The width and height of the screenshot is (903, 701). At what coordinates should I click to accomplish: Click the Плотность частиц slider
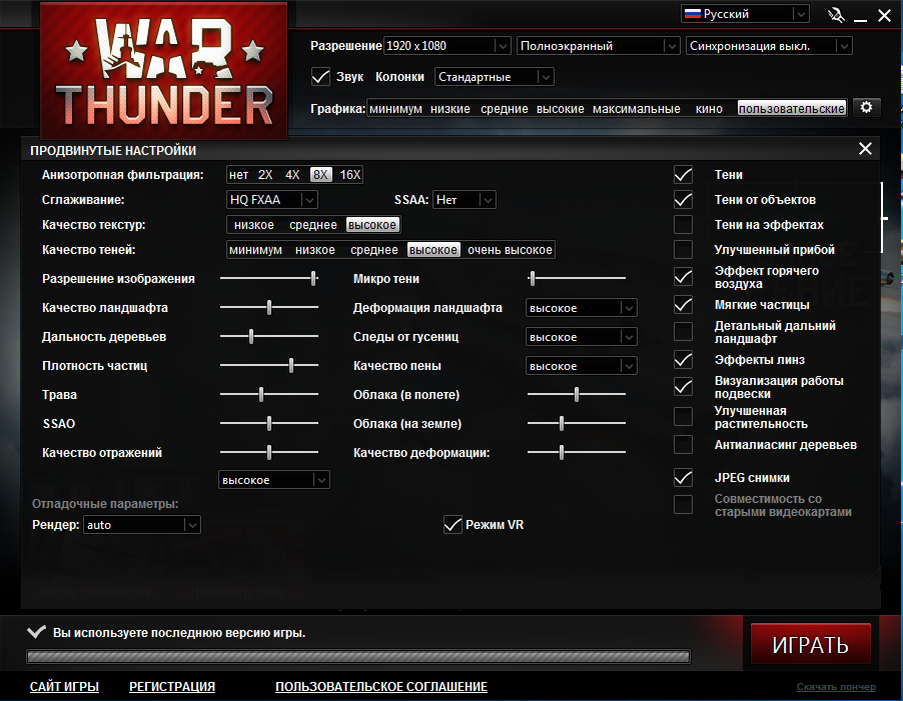tap(269, 365)
